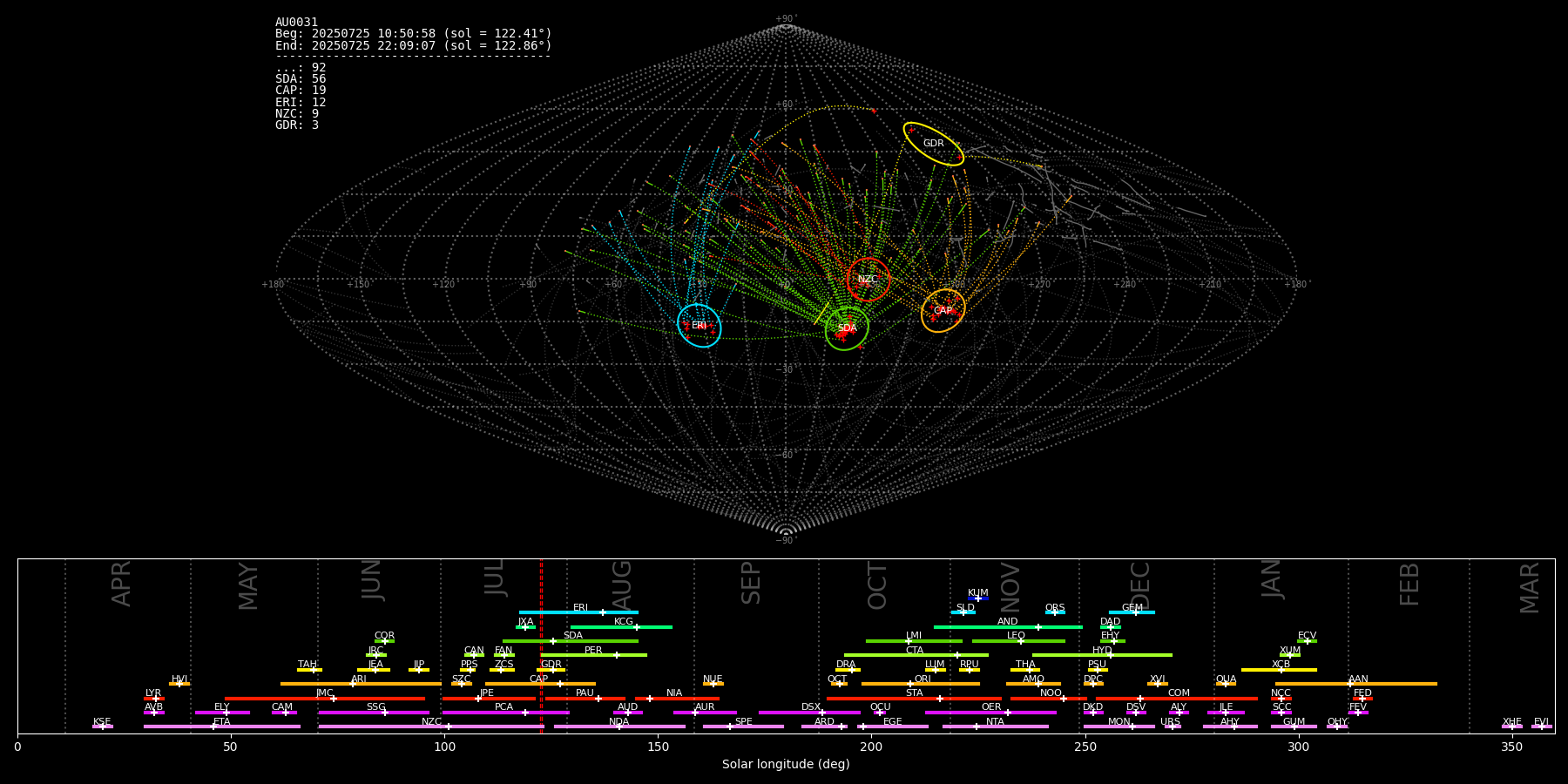Select the yellow XCB shower bar

[1279, 669]
